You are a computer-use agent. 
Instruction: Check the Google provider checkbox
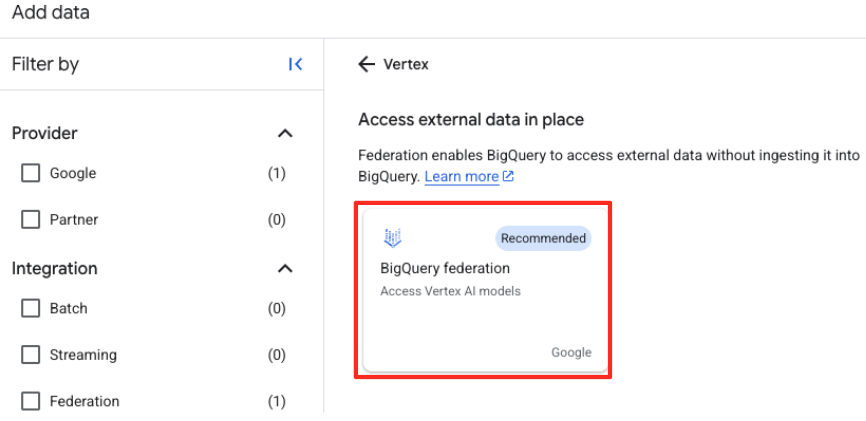point(31,173)
